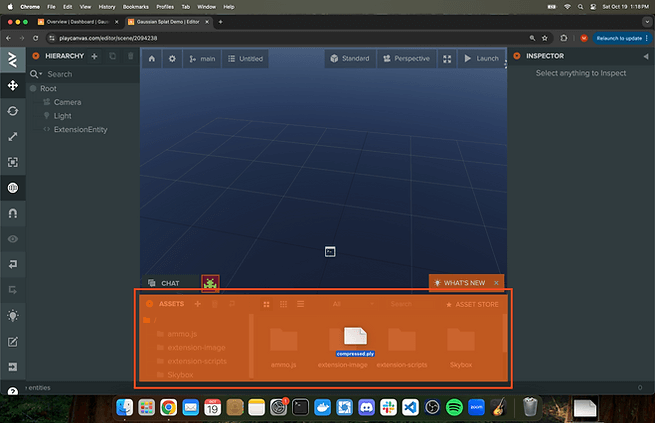This screenshot has height=423, width=655.
Task: Open the Bookmarks menu in menu bar
Action: (x=134, y=6)
